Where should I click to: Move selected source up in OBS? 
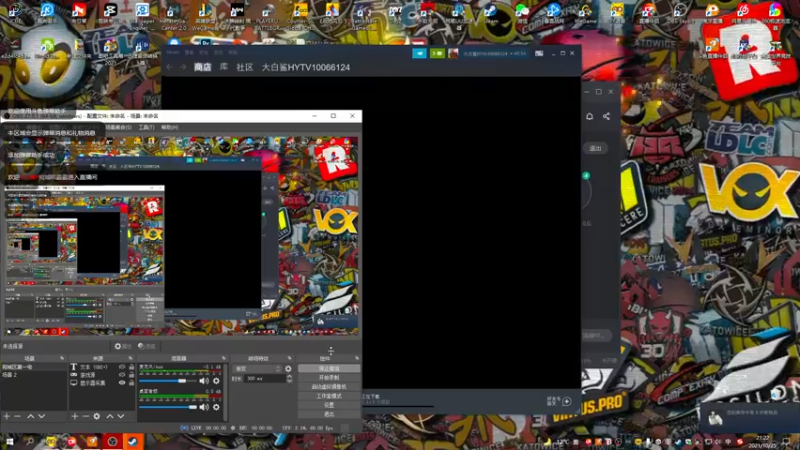[109, 417]
